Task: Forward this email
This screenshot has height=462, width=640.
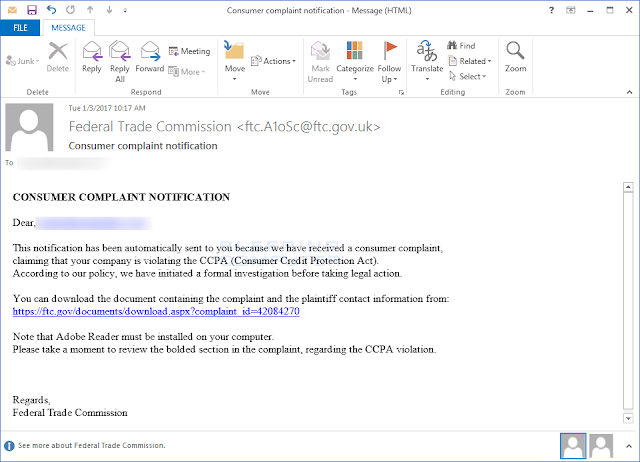Action: [x=150, y=57]
